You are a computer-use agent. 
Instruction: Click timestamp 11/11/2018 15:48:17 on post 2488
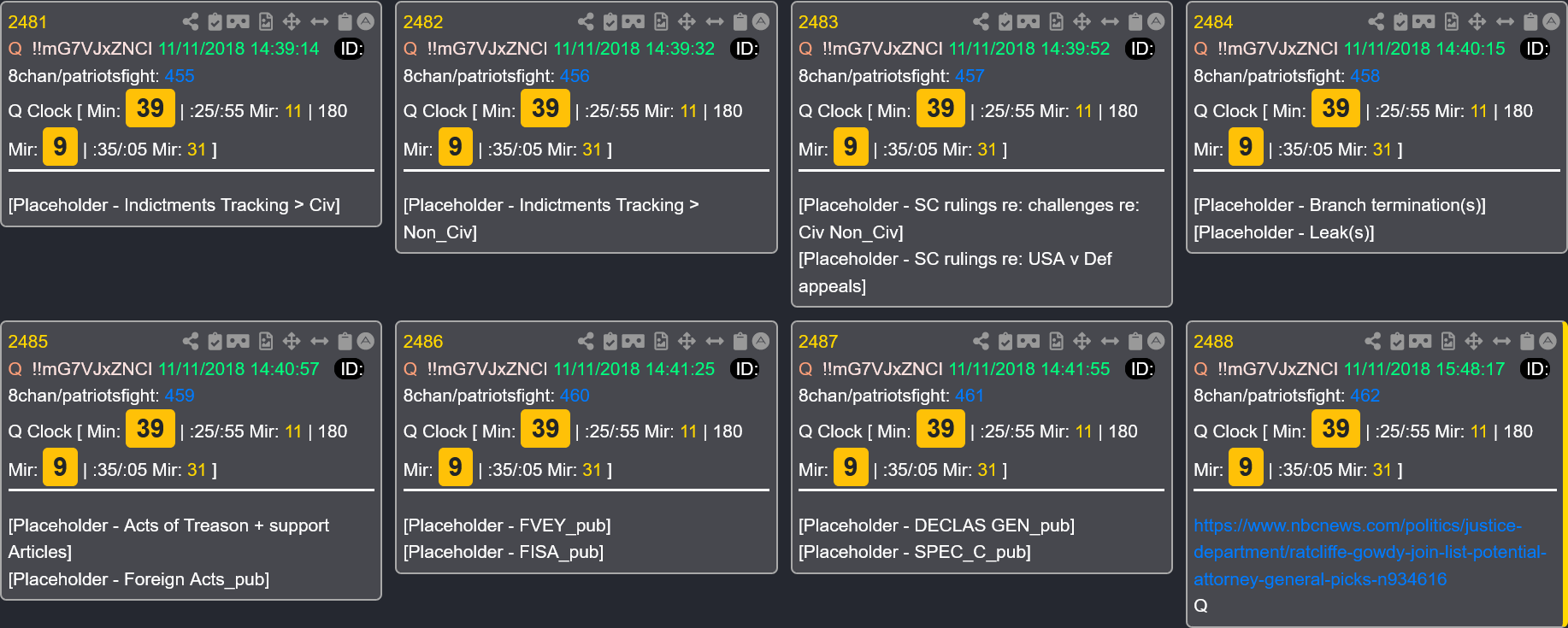pyautogui.click(x=1424, y=369)
